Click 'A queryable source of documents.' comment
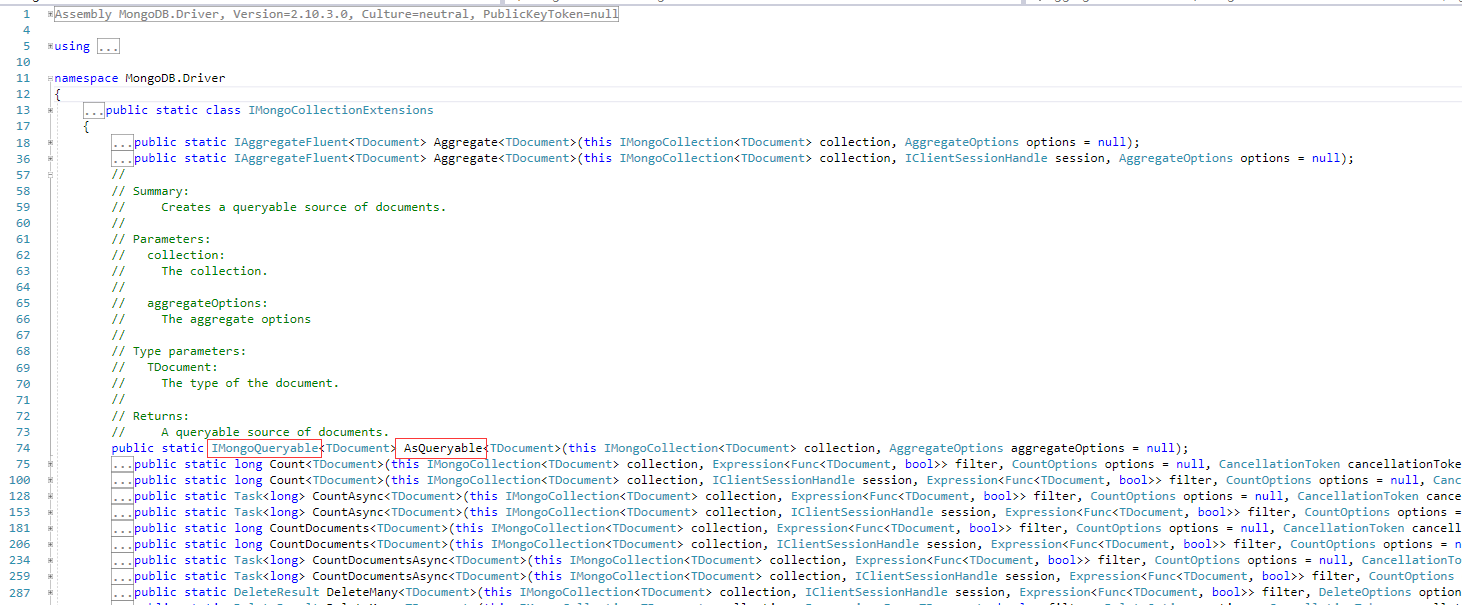This screenshot has height=605, width=1462. (275, 430)
